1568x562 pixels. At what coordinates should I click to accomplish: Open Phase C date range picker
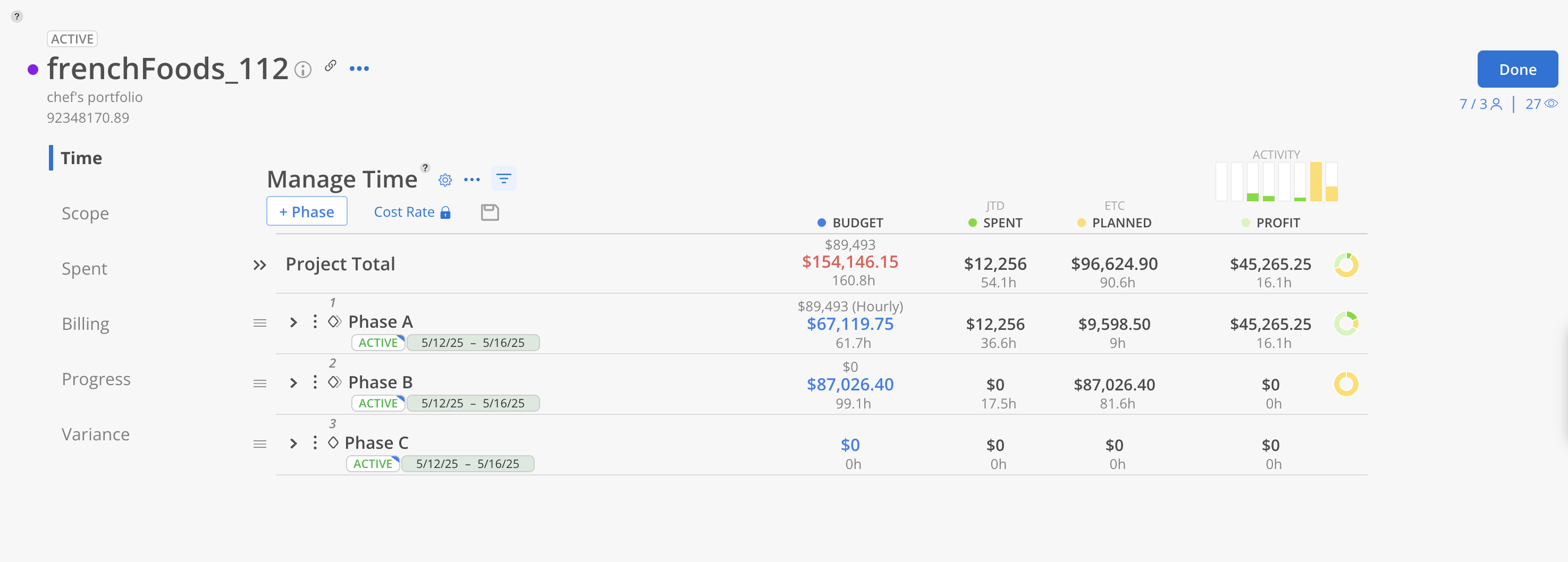(468, 464)
